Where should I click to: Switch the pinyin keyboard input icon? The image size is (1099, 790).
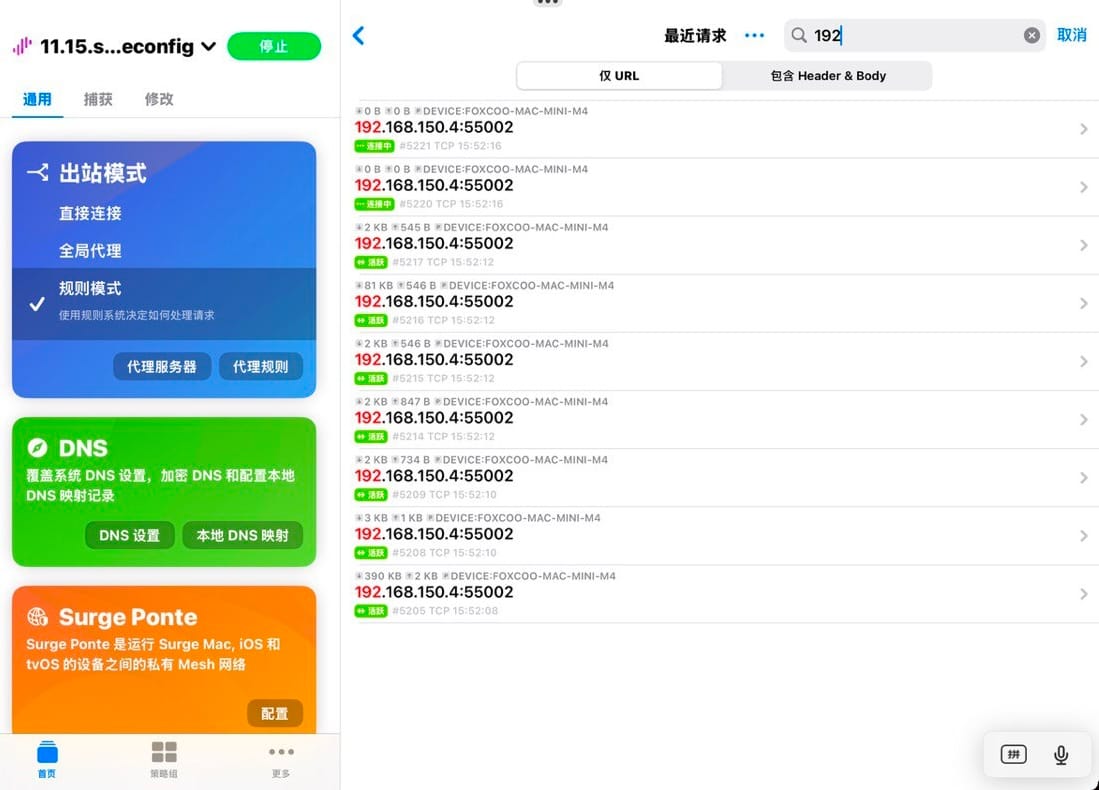point(1013,754)
